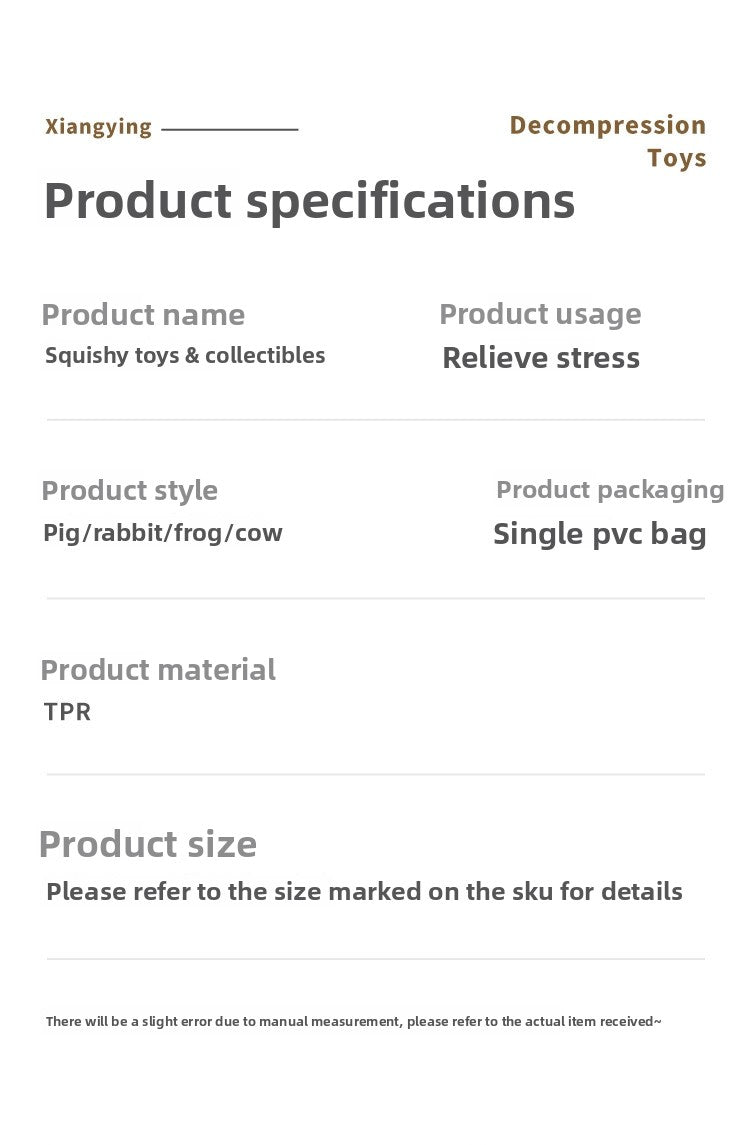Click the Xiangying brand name
750x1145 pixels.
click(98, 127)
